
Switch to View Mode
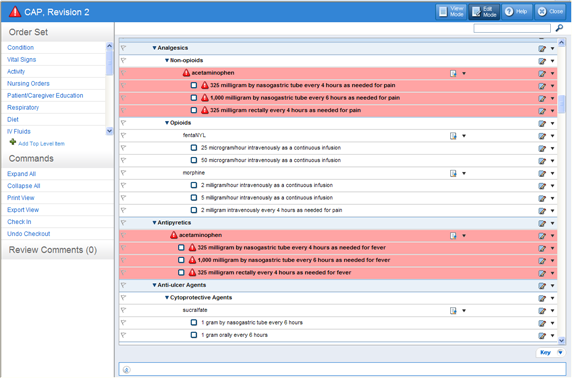pyautogui.click(x=451, y=12)
